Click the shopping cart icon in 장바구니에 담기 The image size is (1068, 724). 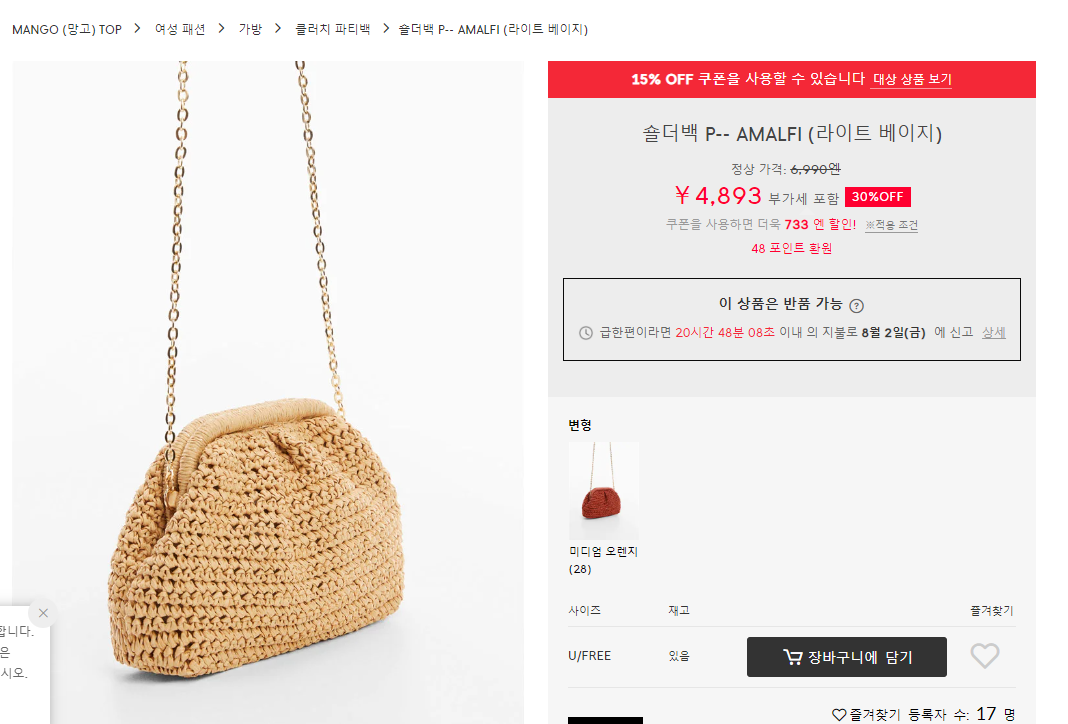click(x=792, y=657)
